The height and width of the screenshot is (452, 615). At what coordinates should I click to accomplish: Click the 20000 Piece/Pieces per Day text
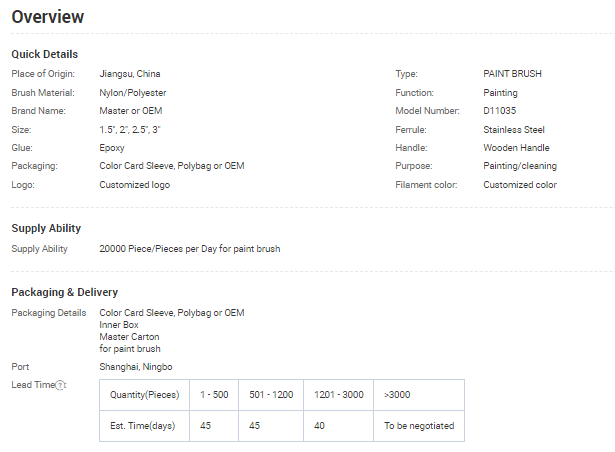click(190, 248)
